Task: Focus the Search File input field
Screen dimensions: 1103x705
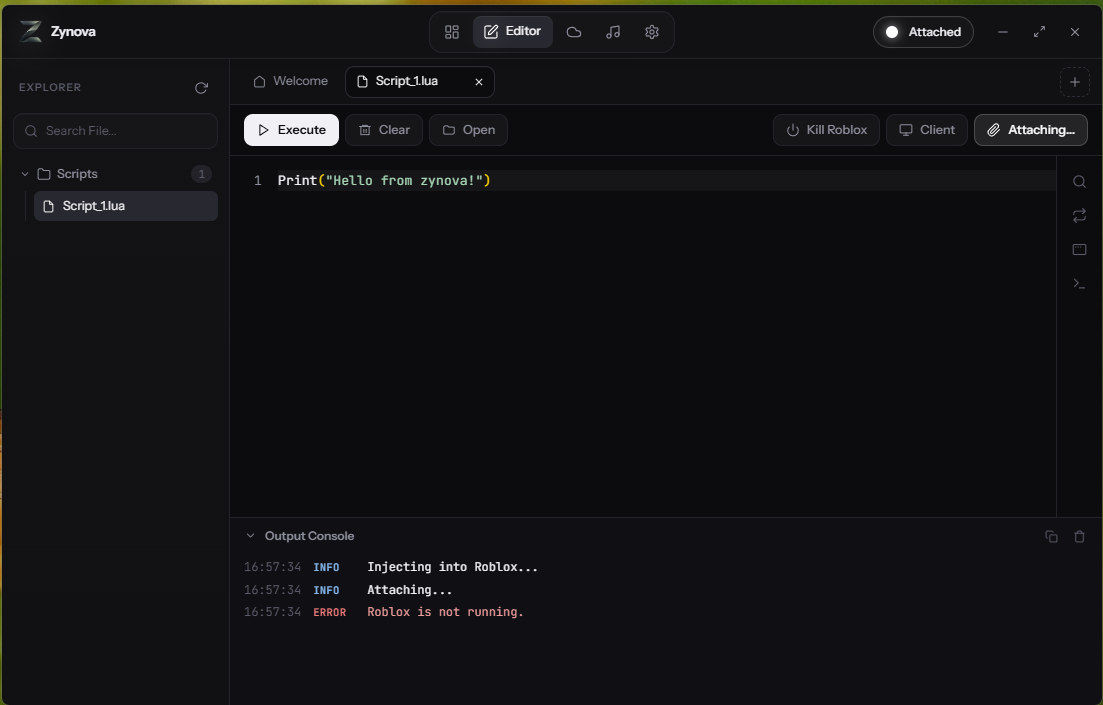Action: [115, 131]
